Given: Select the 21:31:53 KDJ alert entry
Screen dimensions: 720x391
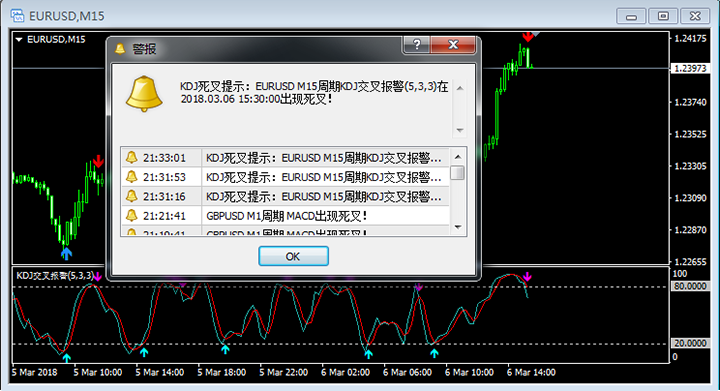Looking at the screenshot, I should [x=285, y=177].
